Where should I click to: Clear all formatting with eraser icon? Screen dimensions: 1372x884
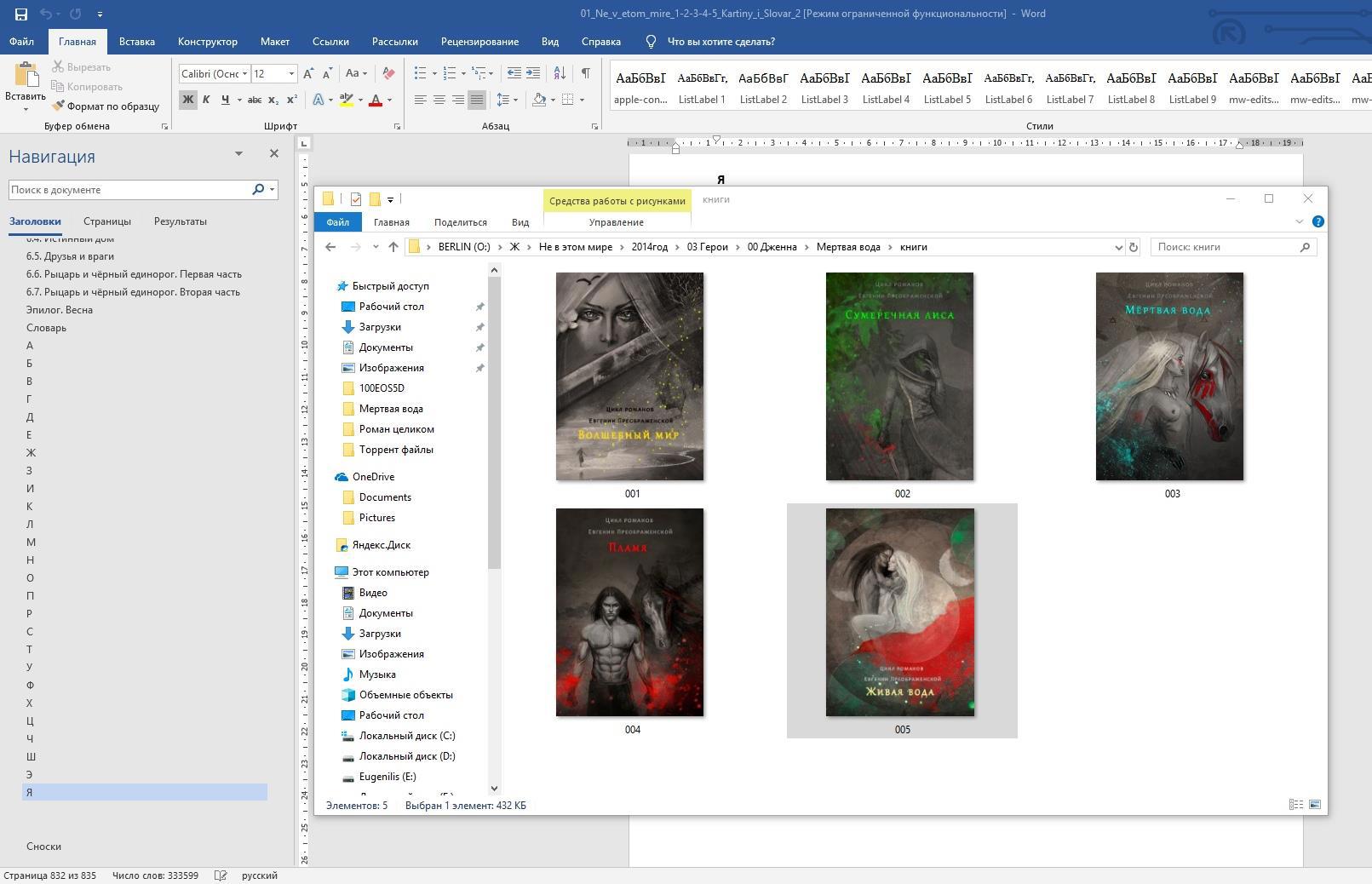(388, 73)
